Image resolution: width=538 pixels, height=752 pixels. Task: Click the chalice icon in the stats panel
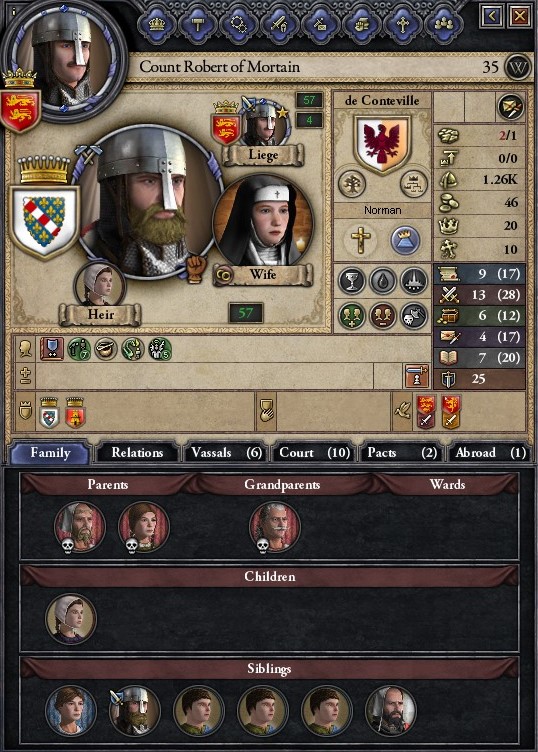tap(352, 281)
